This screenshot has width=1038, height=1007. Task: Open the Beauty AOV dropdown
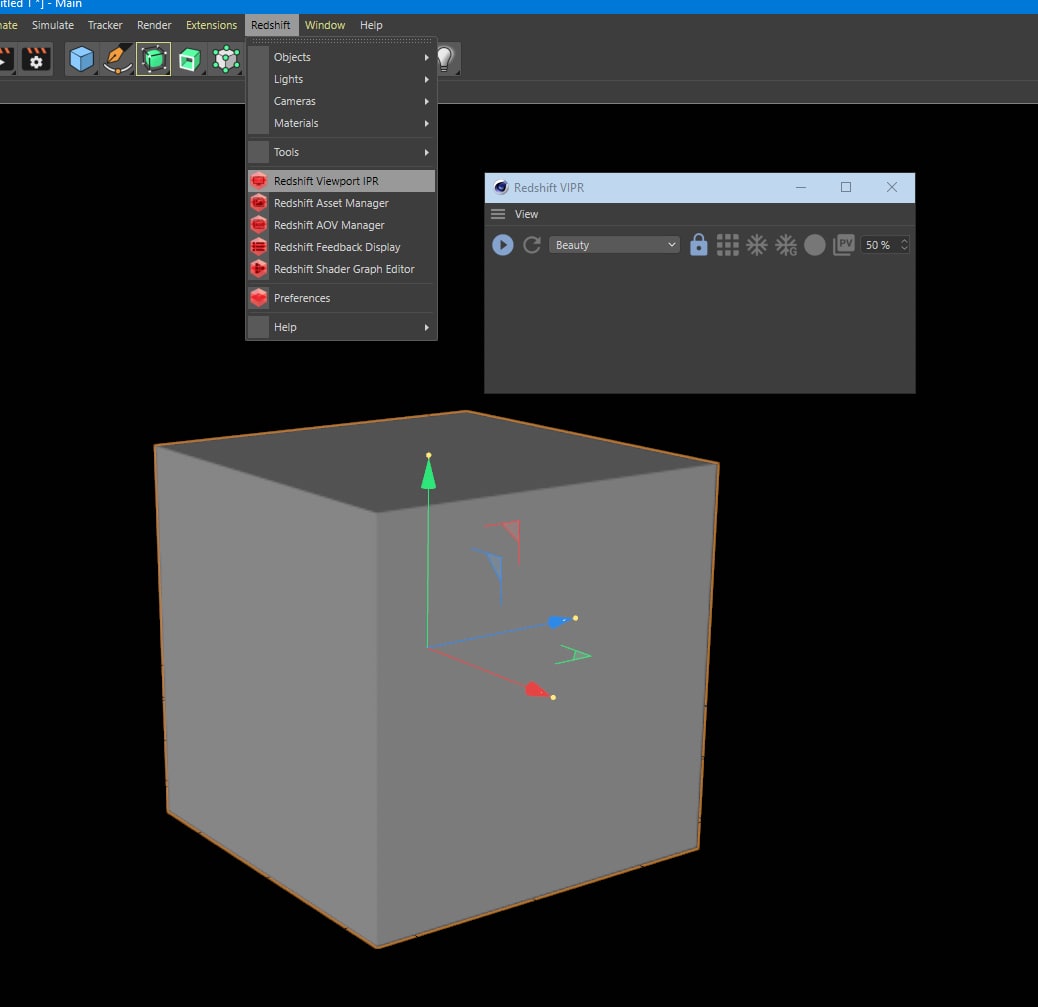tap(614, 245)
